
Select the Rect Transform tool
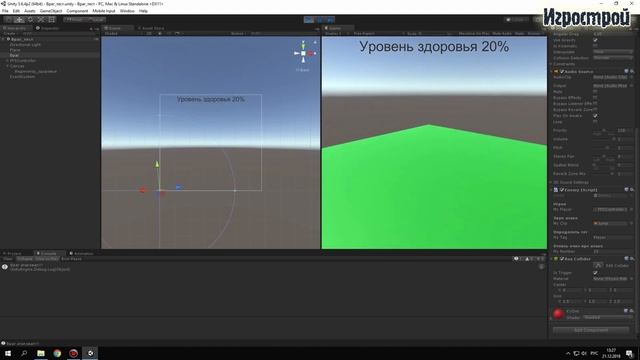tap(52, 20)
